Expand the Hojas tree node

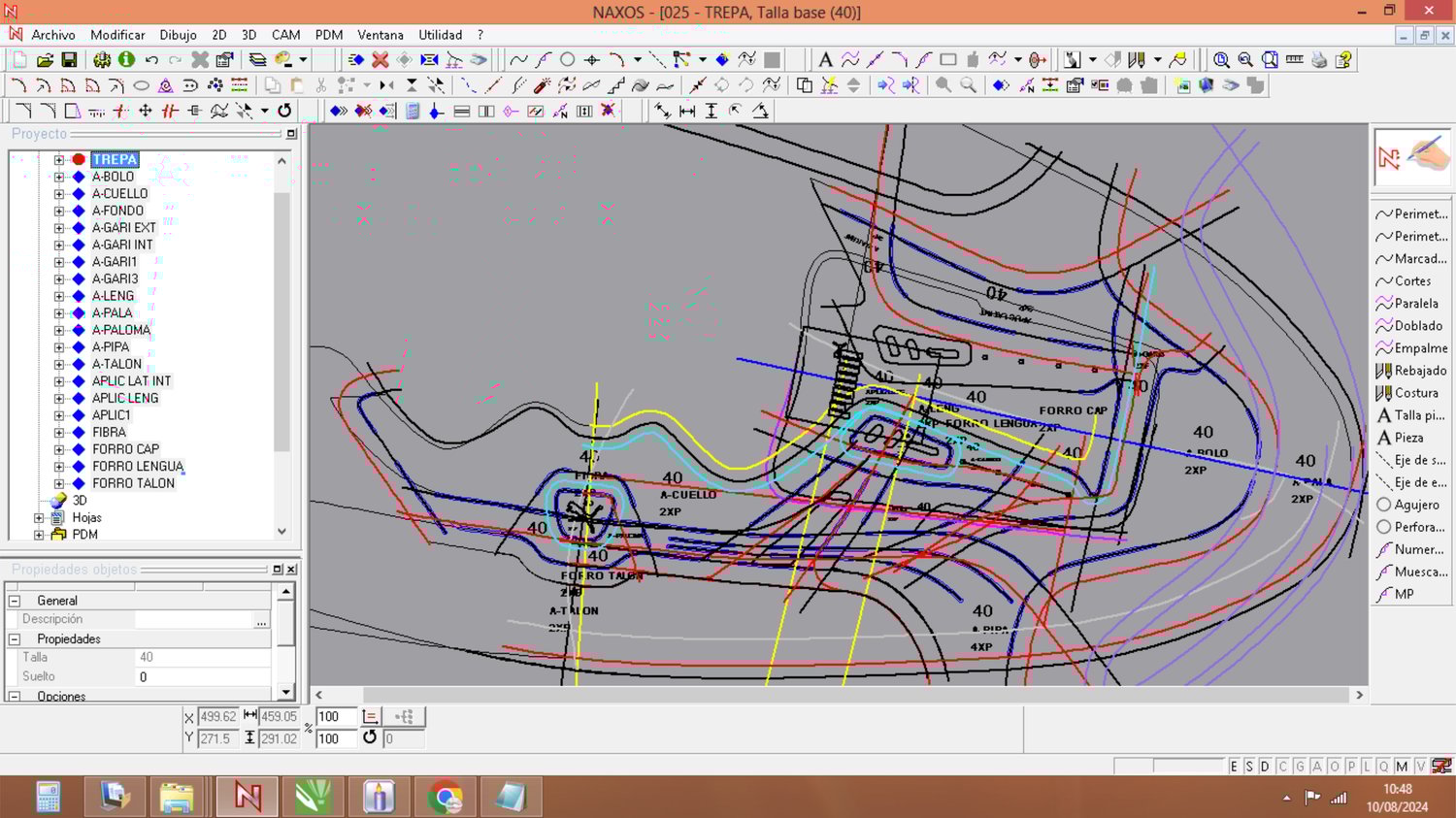(x=39, y=518)
